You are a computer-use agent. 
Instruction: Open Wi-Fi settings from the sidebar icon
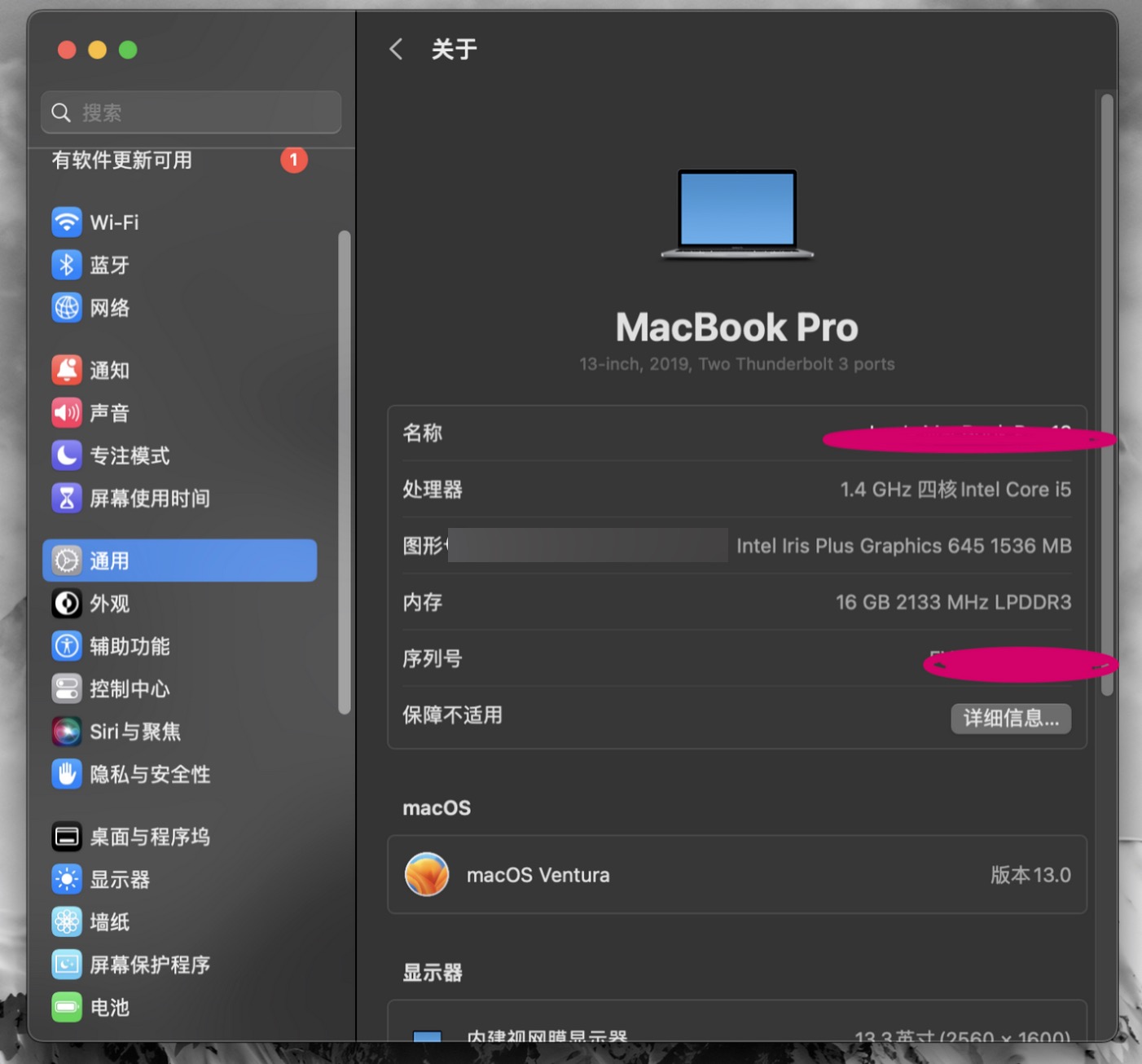click(x=67, y=222)
